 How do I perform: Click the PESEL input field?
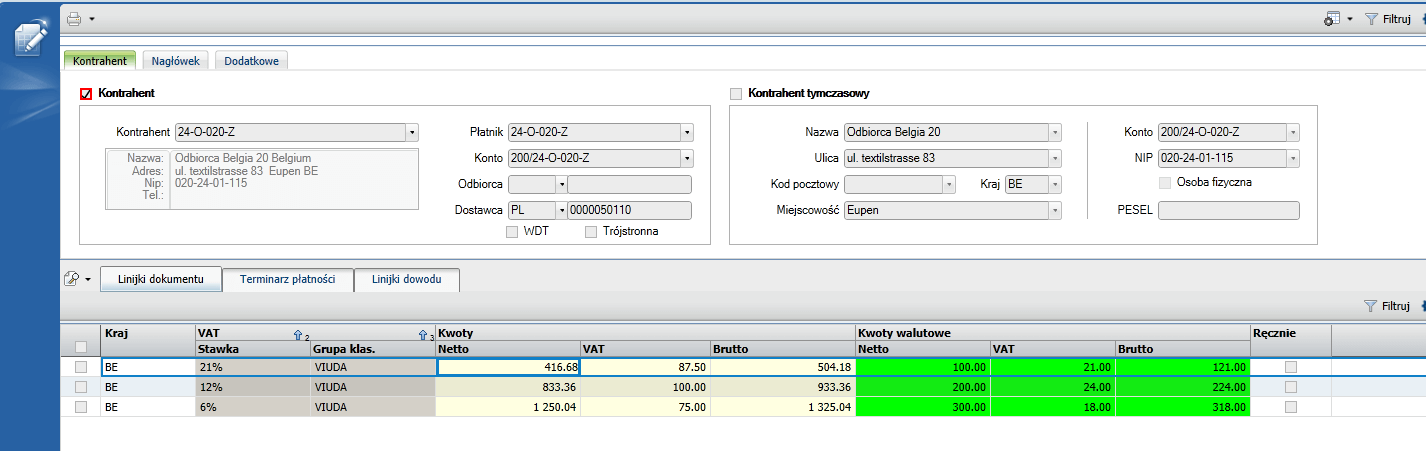tap(1229, 211)
